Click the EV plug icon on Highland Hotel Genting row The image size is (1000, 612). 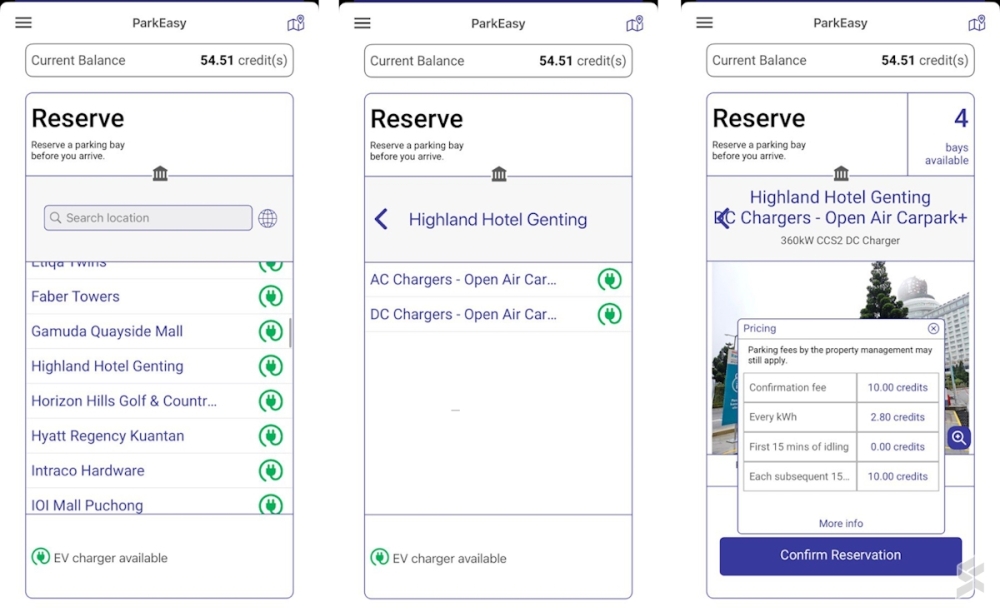(271, 366)
